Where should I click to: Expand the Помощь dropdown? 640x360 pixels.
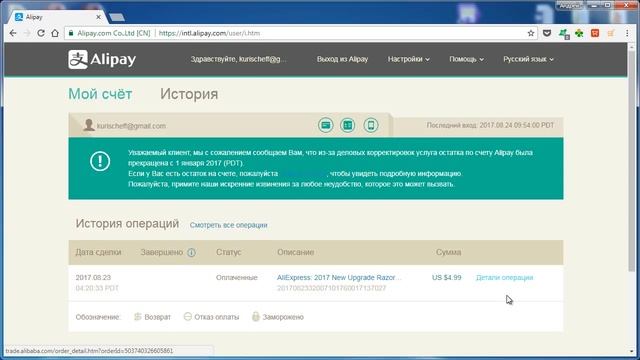[x=467, y=59]
